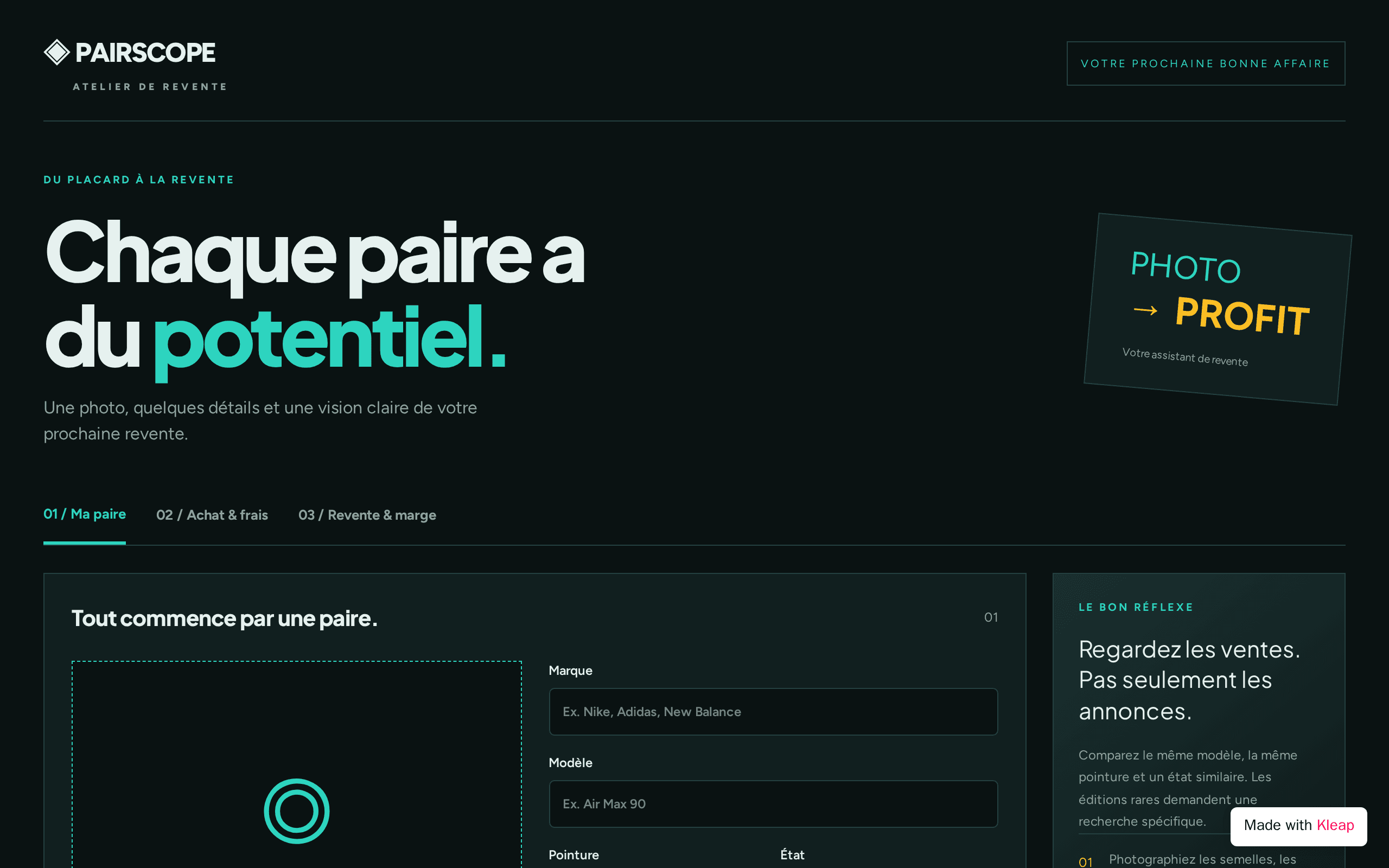The width and height of the screenshot is (1389, 868).
Task: Click the Marque input field
Action: [x=773, y=712]
